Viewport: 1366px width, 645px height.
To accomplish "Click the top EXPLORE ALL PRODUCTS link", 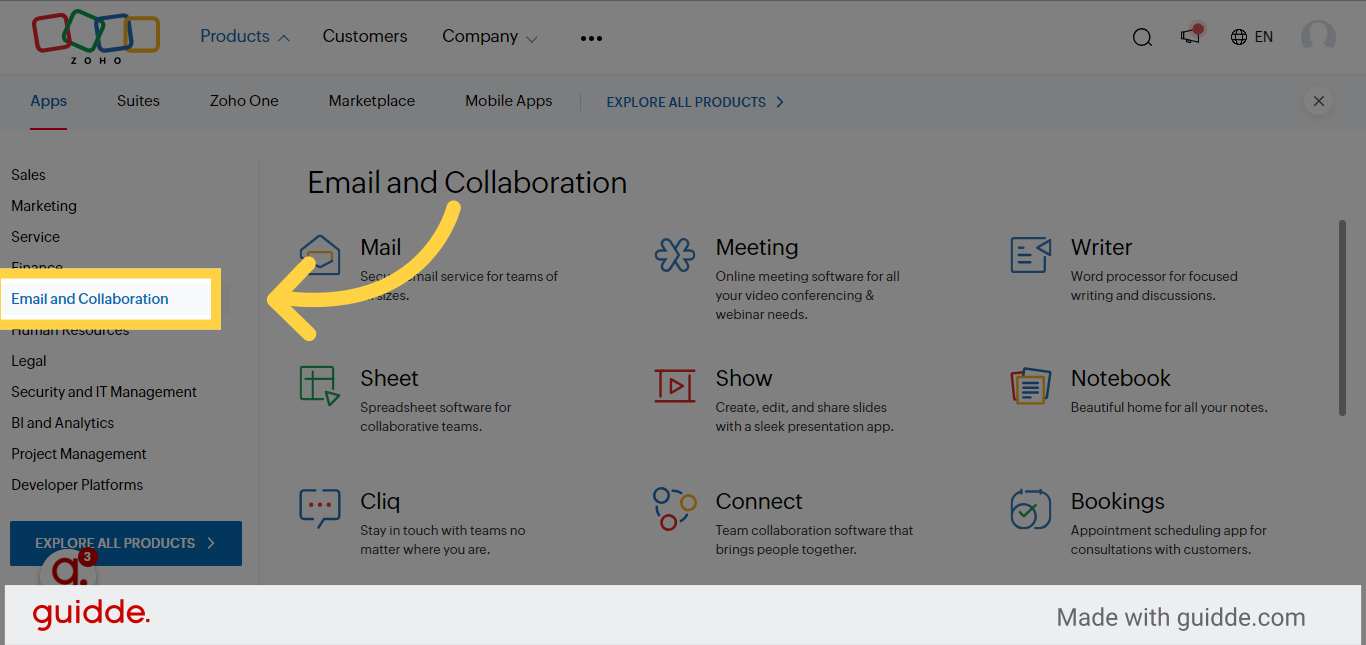I will pyautogui.click(x=695, y=102).
